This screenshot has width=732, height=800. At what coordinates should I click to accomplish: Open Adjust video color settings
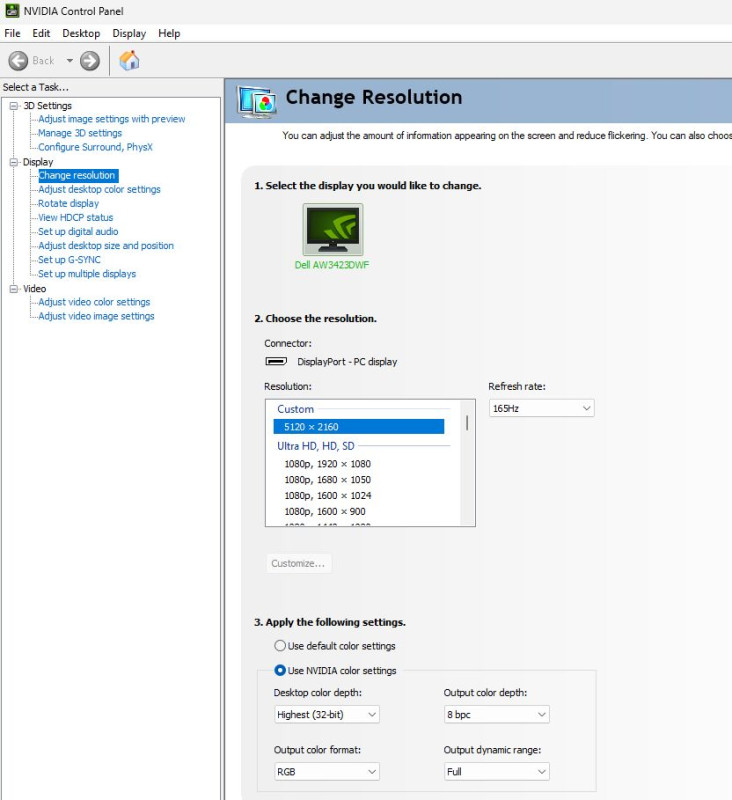pyautogui.click(x=94, y=302)
